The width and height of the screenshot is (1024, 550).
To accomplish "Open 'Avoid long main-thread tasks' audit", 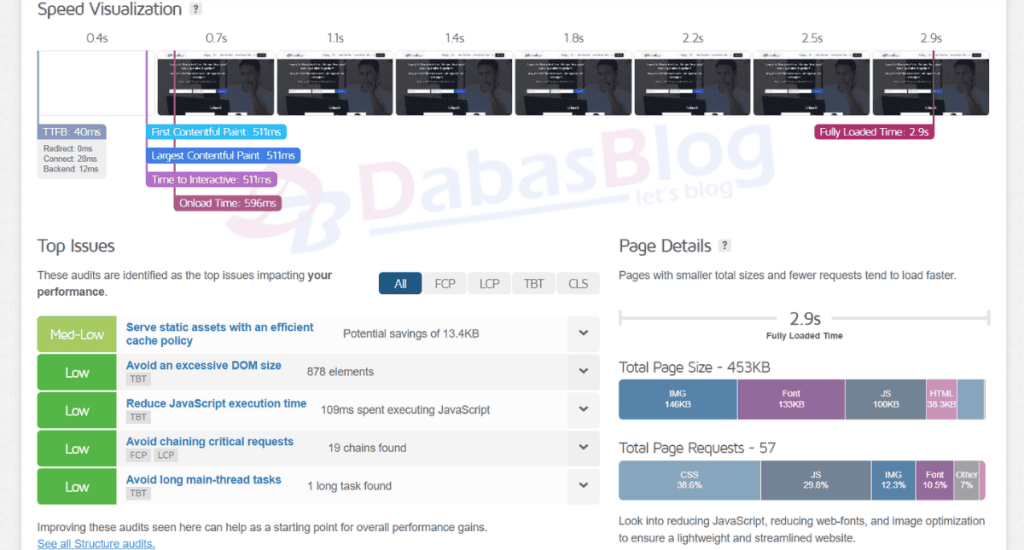I will point(204,479).
